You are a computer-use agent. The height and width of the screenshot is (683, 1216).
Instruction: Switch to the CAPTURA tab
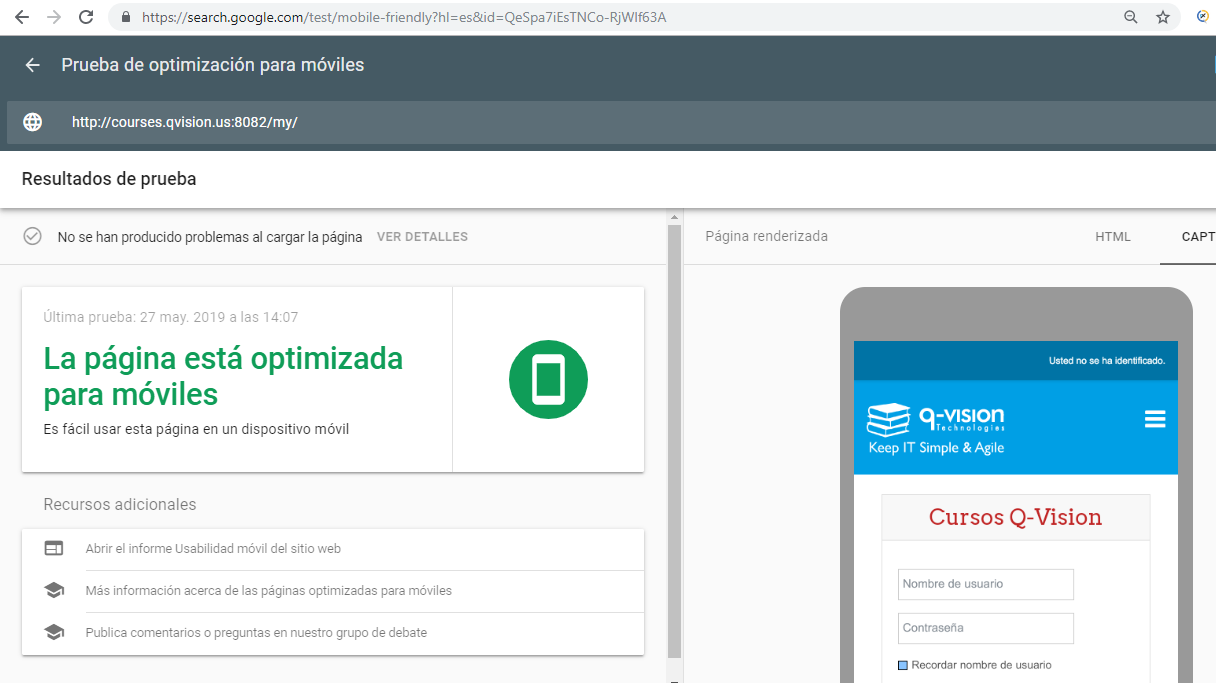click(x=1197, y=237)
